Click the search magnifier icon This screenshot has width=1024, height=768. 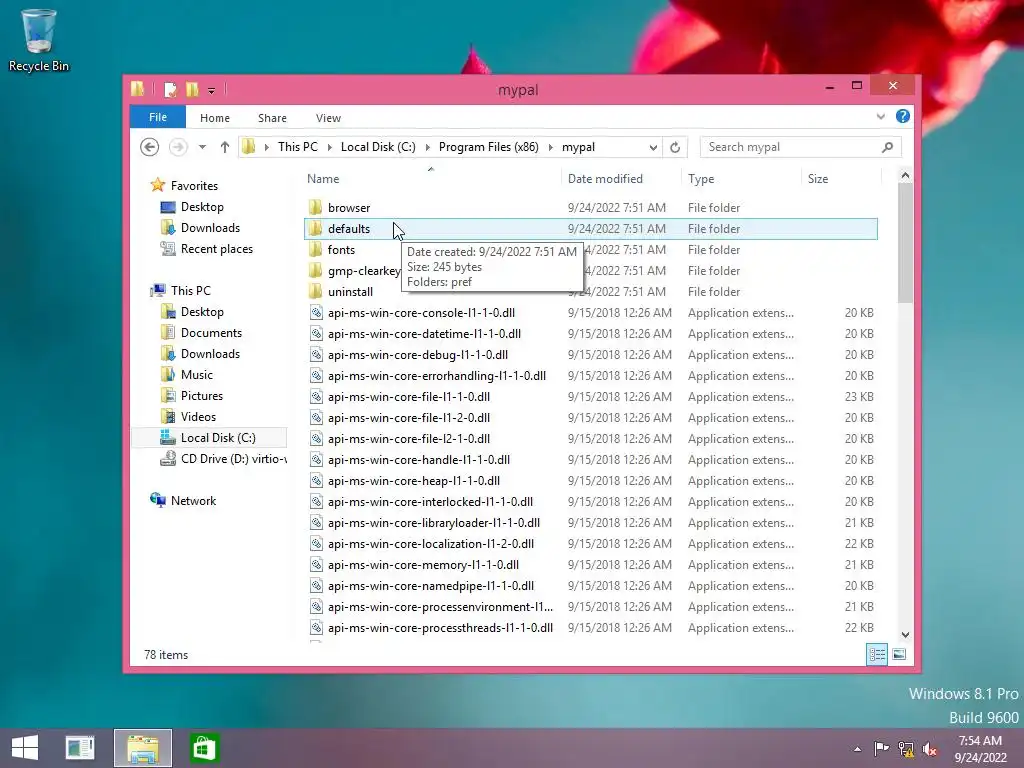click(887, 147)
